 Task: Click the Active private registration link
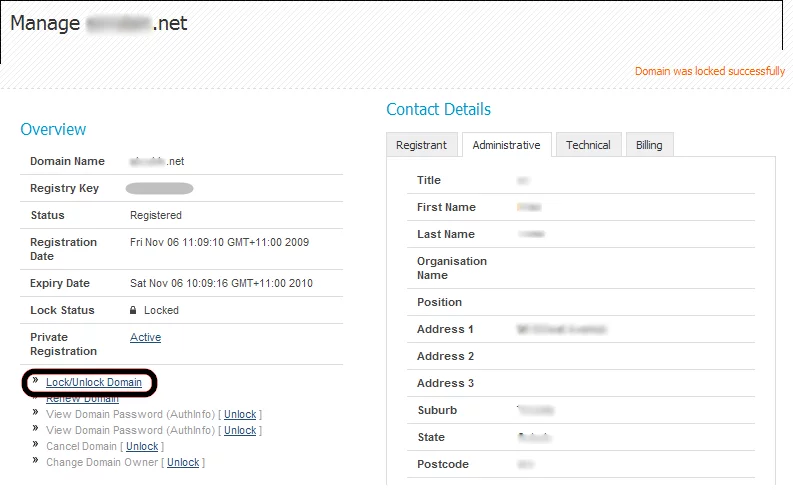[145, 337]
